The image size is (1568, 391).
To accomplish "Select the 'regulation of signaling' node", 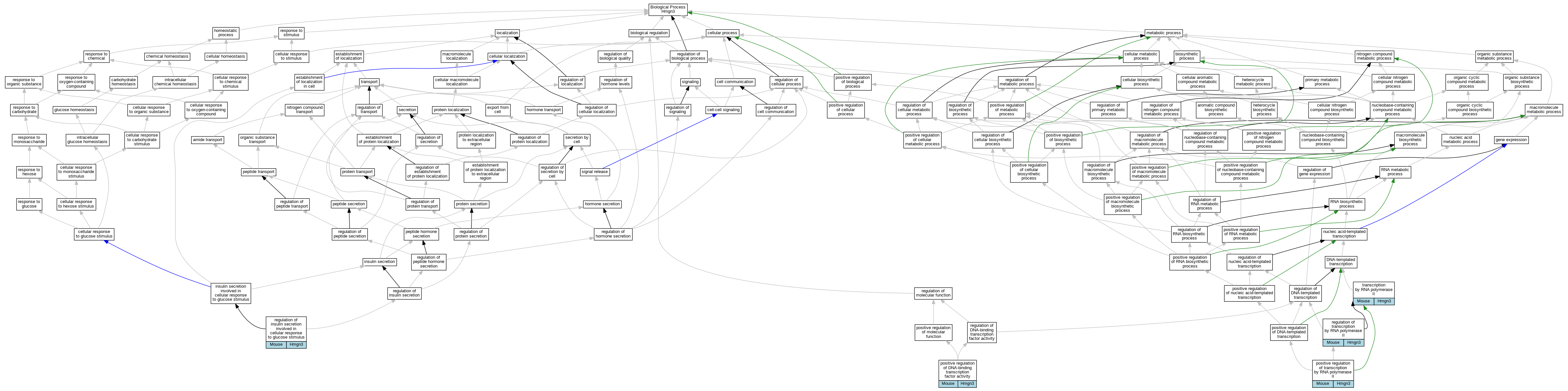I will (677, 109).
